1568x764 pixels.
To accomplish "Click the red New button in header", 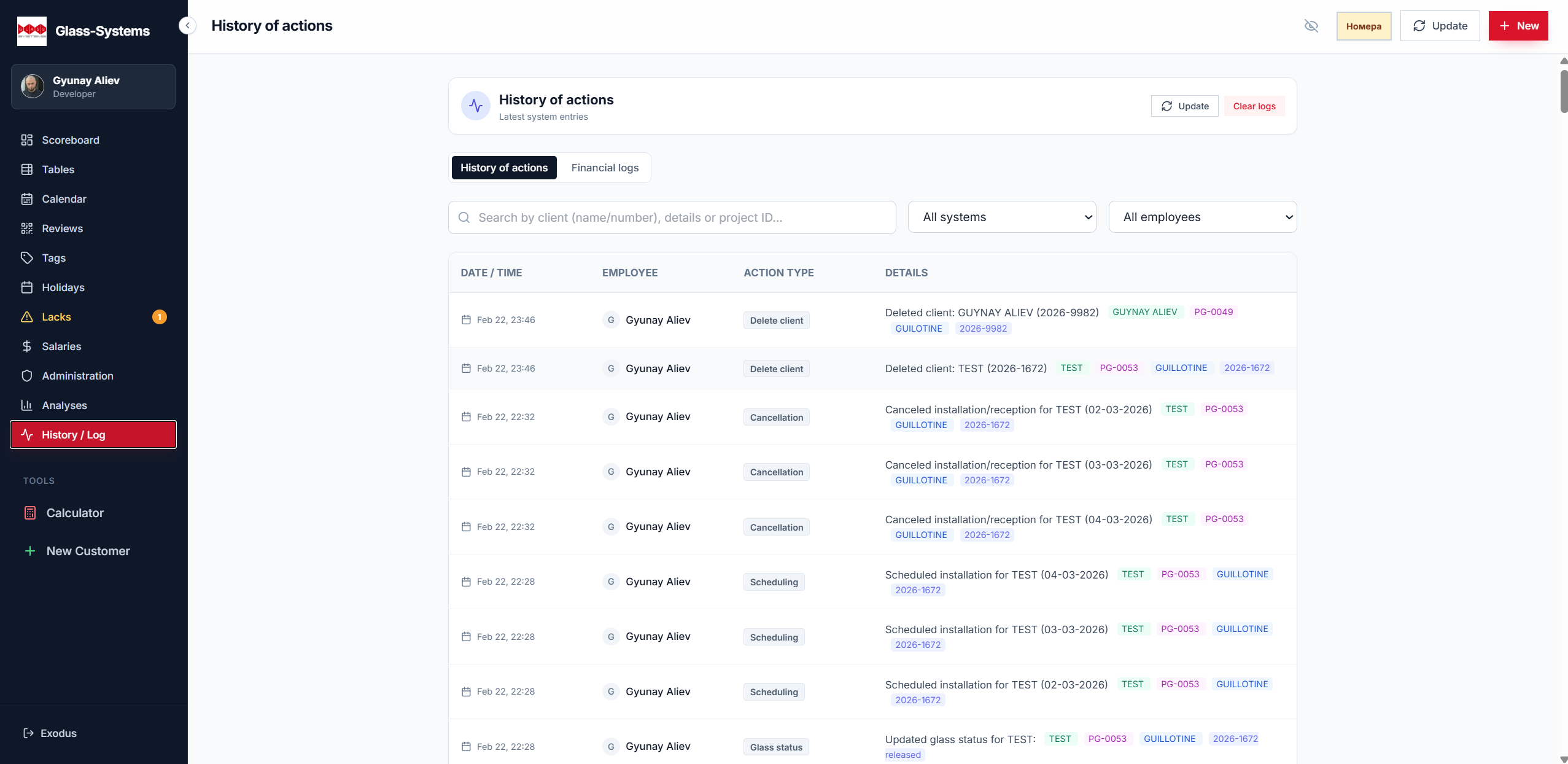I will [1518, 26].
